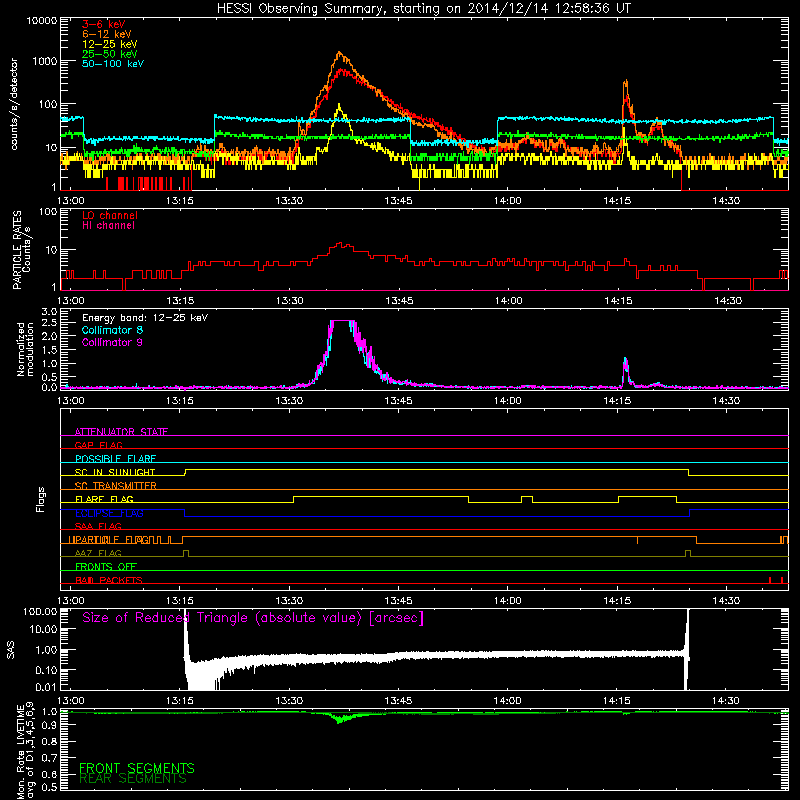Select the 12-25 keV legend label
Screen dimensions: 800x800
(110, 44)
